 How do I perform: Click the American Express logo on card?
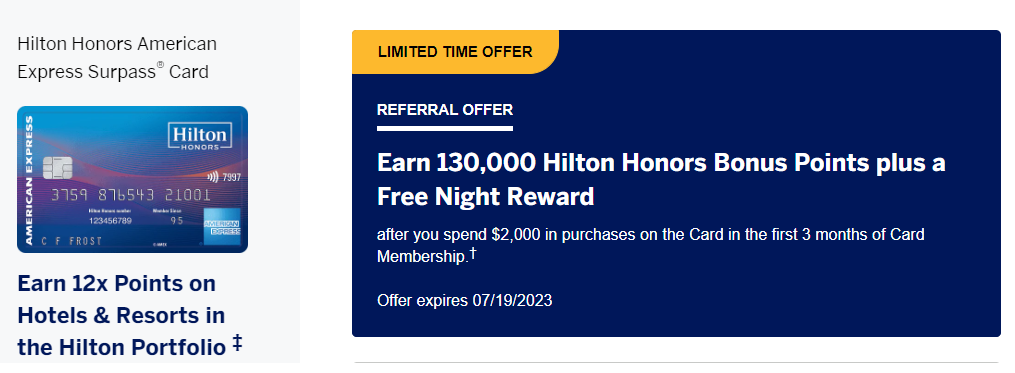click(223, 225)
